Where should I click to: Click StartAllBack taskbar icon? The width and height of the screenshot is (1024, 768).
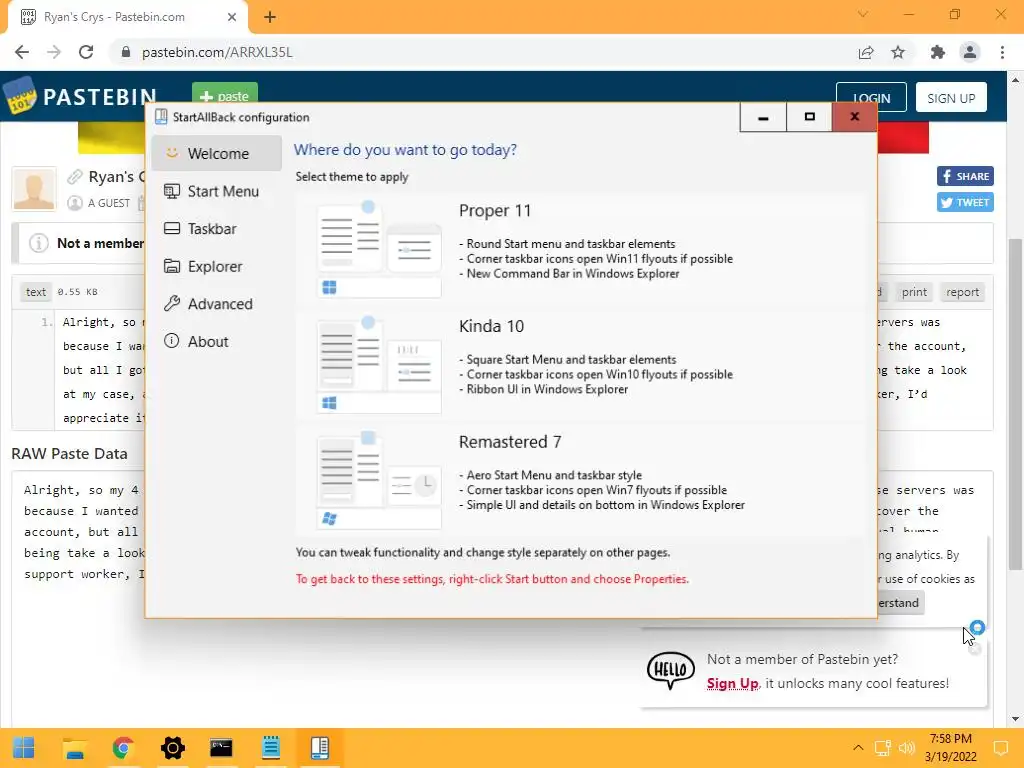point(320,748)
